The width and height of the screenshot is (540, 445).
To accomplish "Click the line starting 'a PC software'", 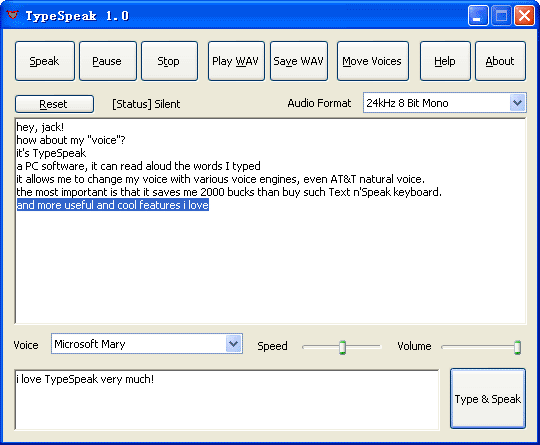I will tap(138, 166).
